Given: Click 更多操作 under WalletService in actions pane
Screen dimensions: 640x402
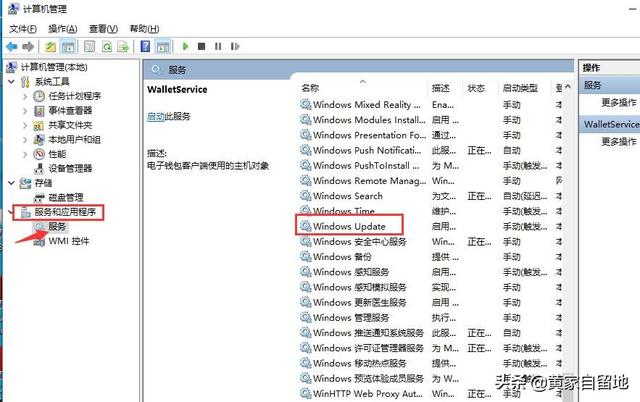Looking at the screenshot, I should point(619,142).
